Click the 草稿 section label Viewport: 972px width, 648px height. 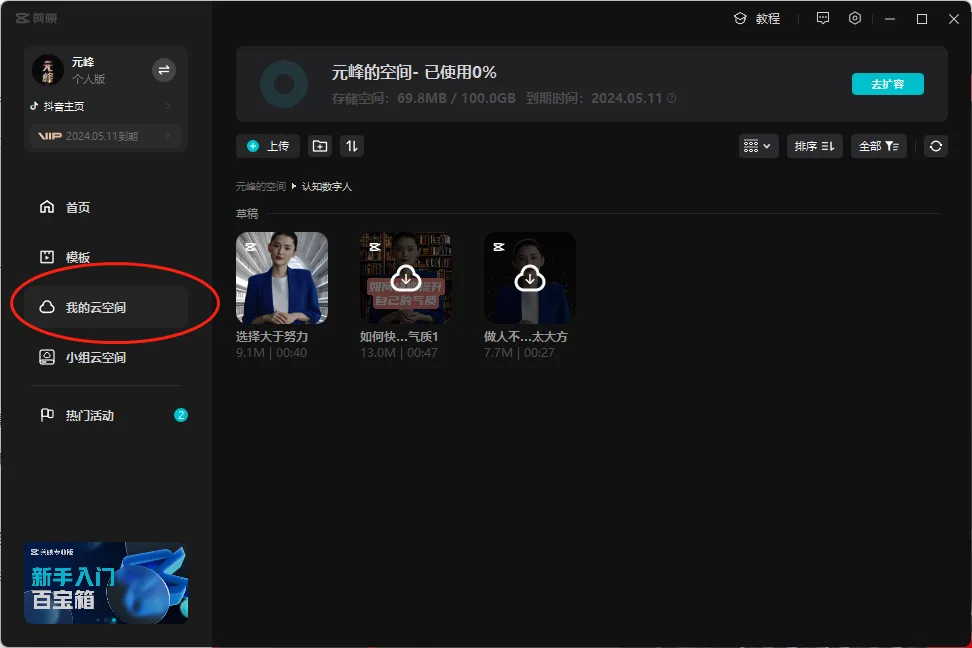pos(247,213)
